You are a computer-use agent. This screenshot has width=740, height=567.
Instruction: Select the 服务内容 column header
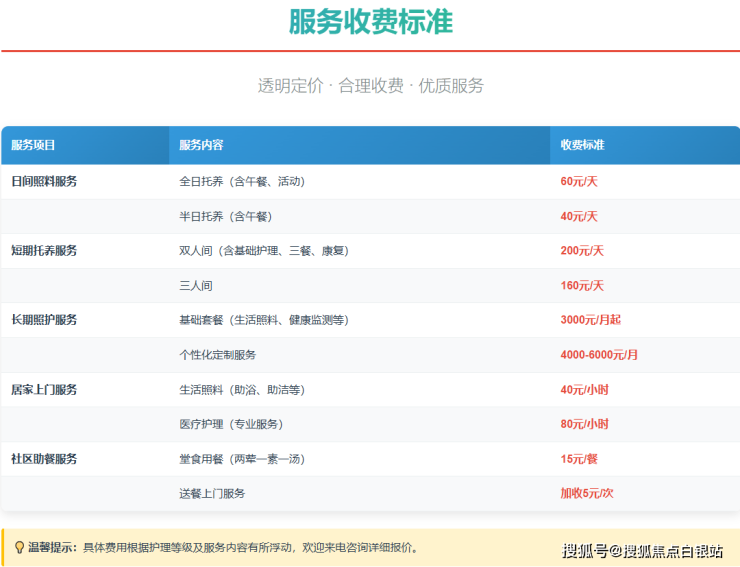(201, 145)
